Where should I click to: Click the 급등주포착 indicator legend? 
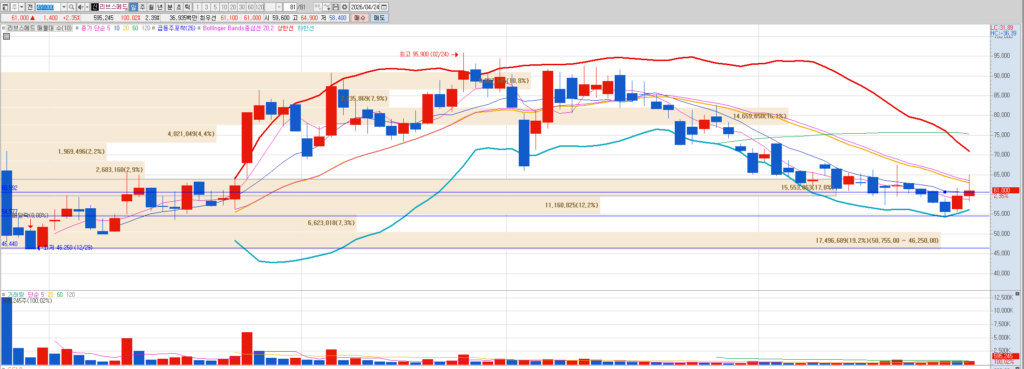(177, 28)
